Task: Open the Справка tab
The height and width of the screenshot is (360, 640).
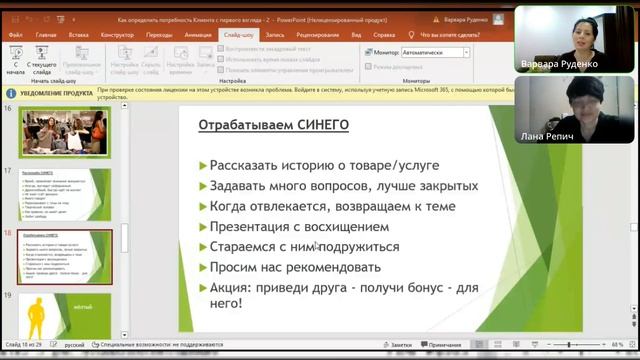Action: pos(384,35)
